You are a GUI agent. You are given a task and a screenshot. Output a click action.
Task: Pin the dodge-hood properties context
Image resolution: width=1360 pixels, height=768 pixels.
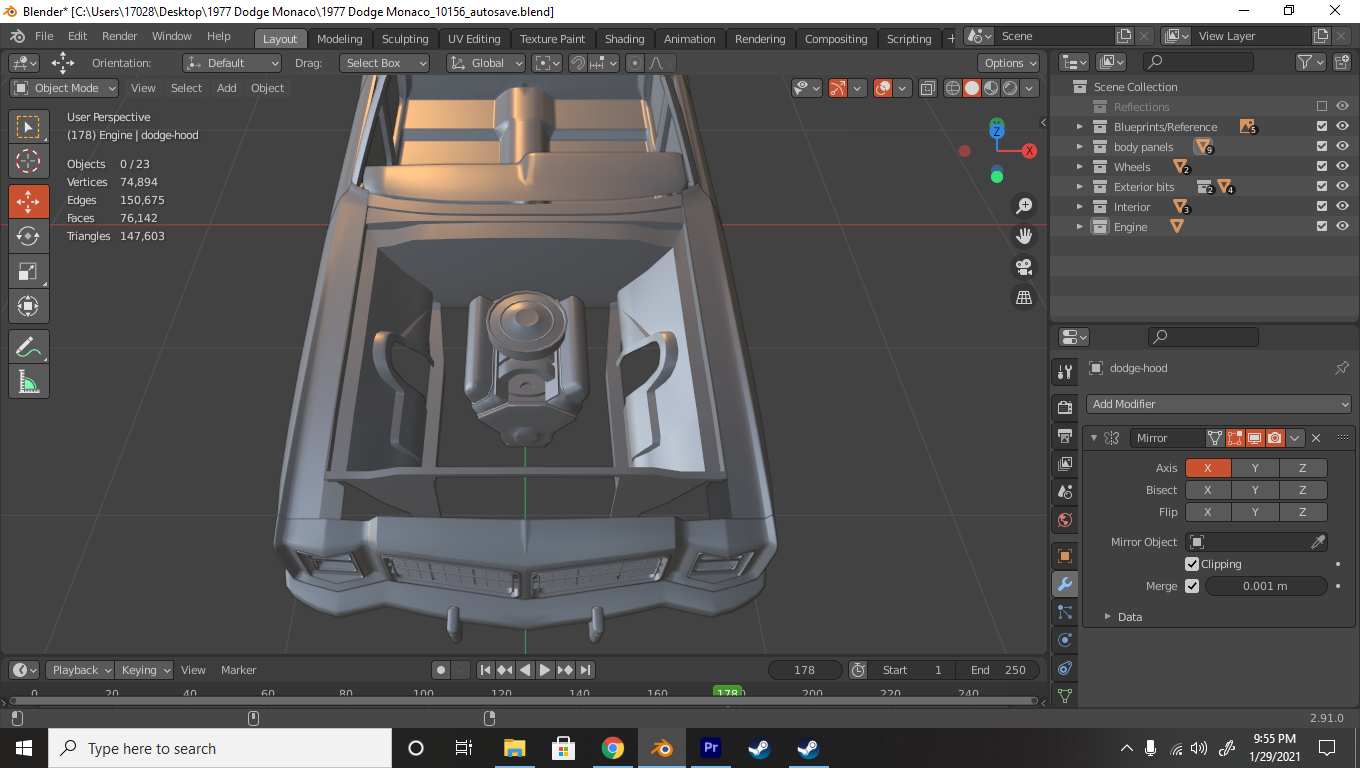1342,368
